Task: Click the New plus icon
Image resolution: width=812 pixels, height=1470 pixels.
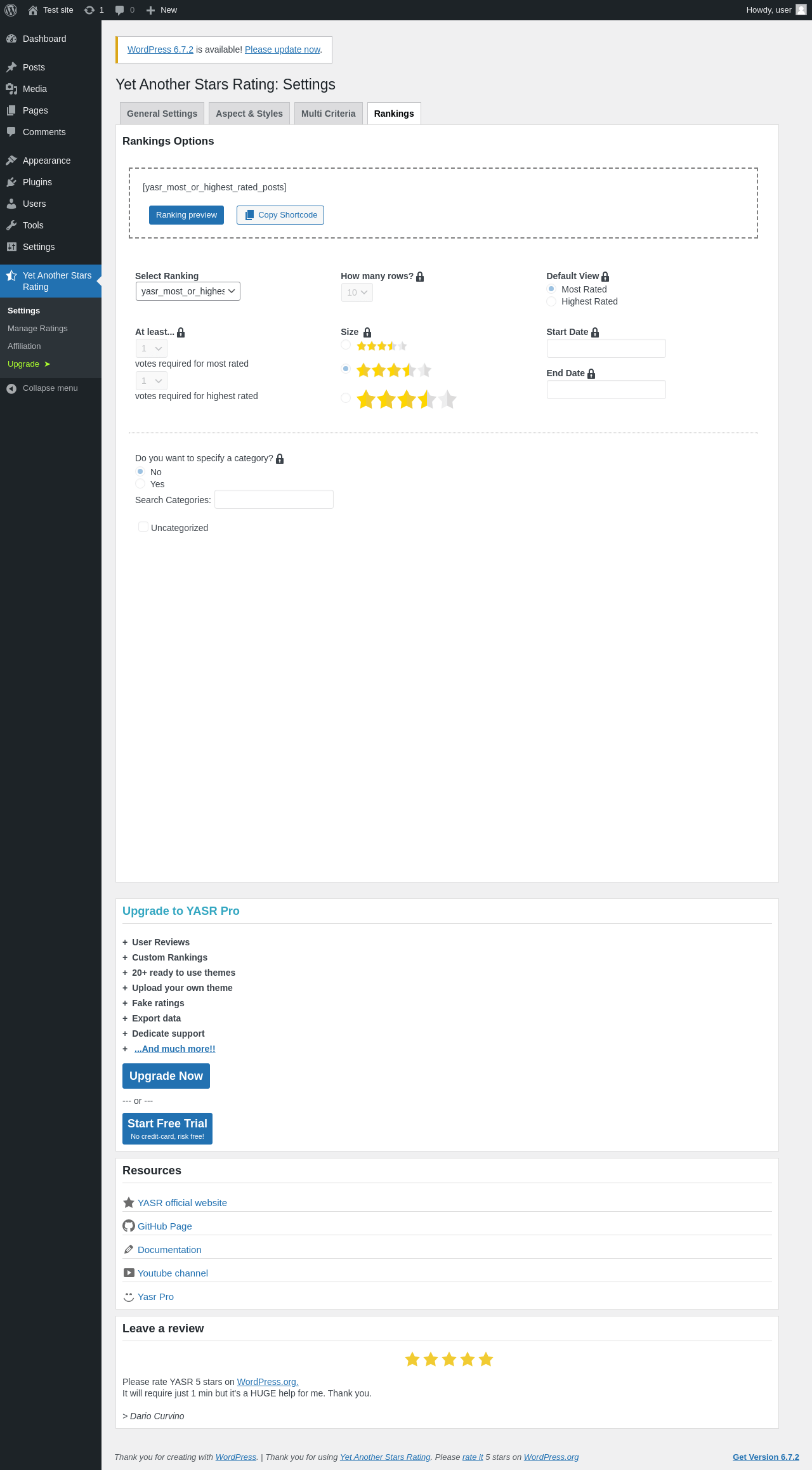Action: 150,10
